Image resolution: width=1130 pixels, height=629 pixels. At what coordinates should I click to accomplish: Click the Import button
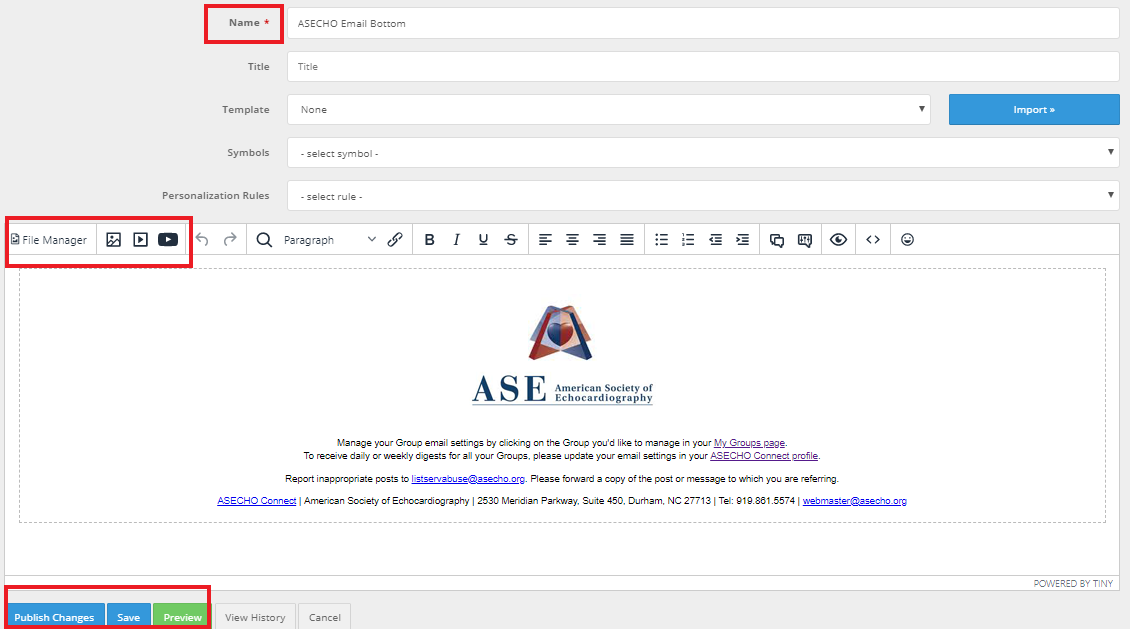pos(1033,110)
